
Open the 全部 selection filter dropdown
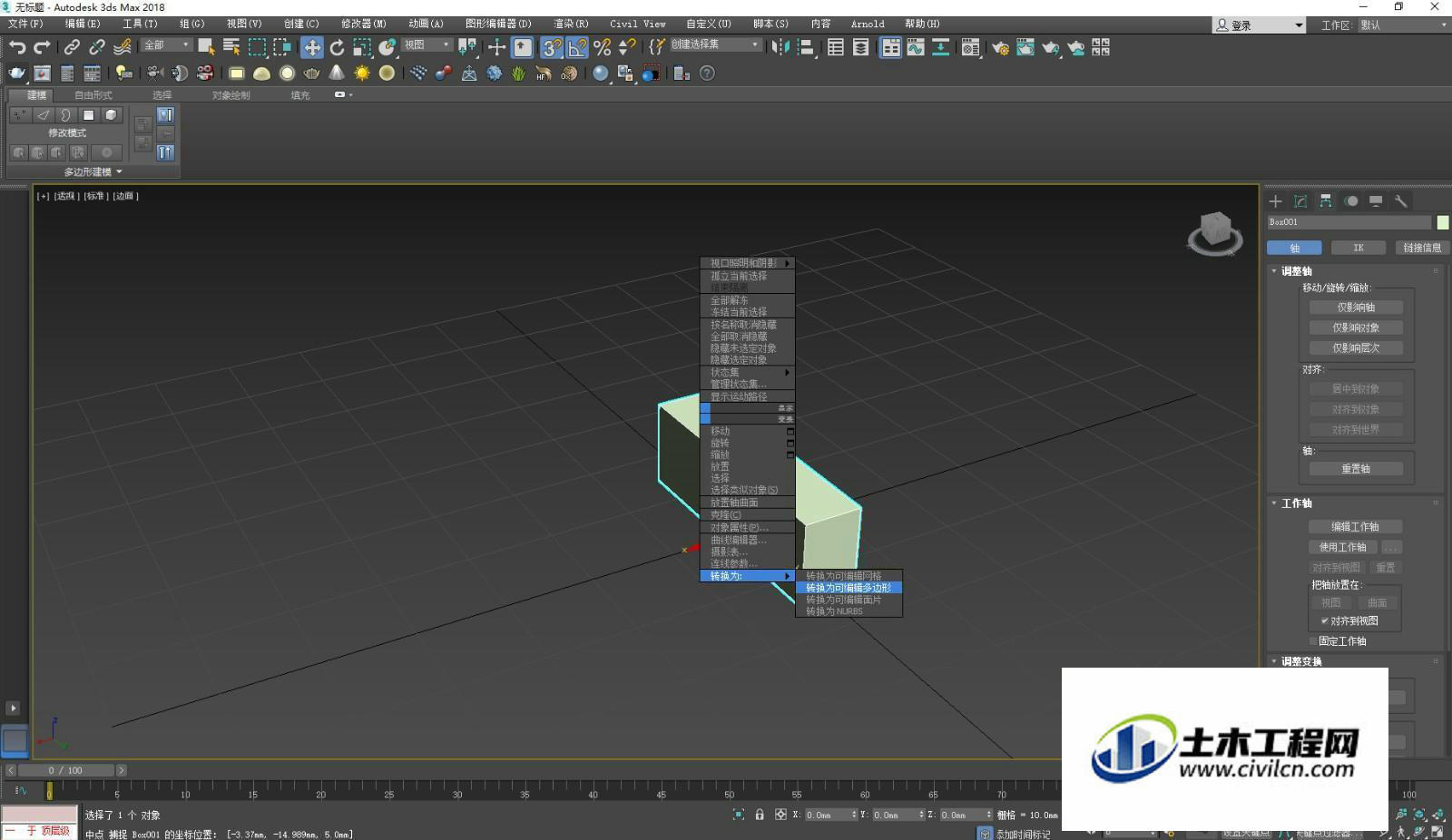pyautogui.click(x=166, y=45)
